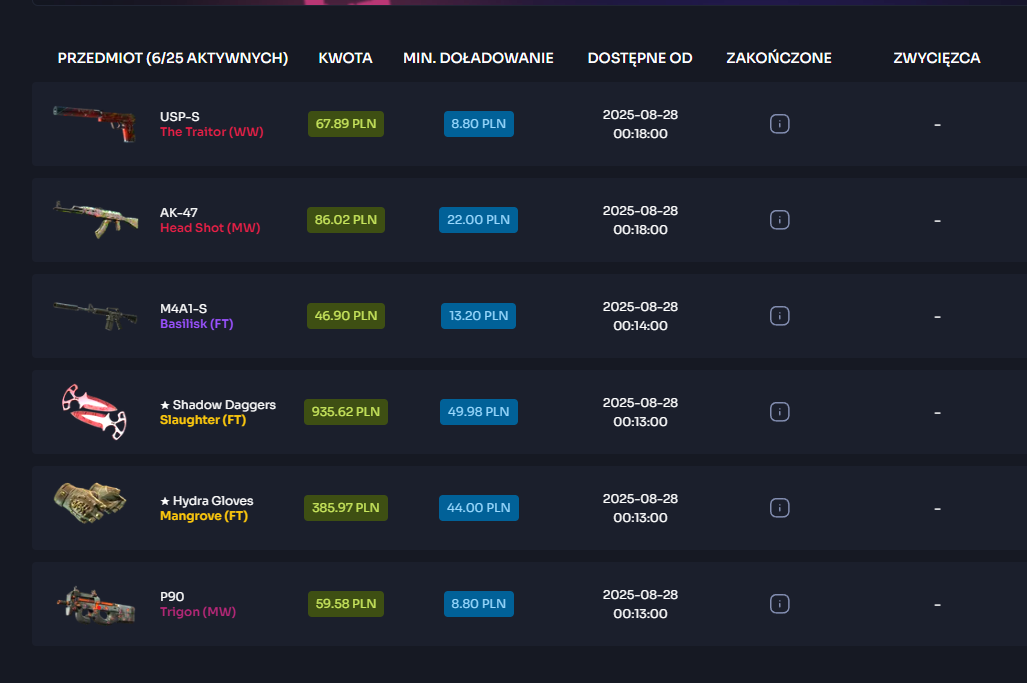The image size is (1027, 683).
Task: Open info icon in Shadow Daggers row
Action: 779,412
